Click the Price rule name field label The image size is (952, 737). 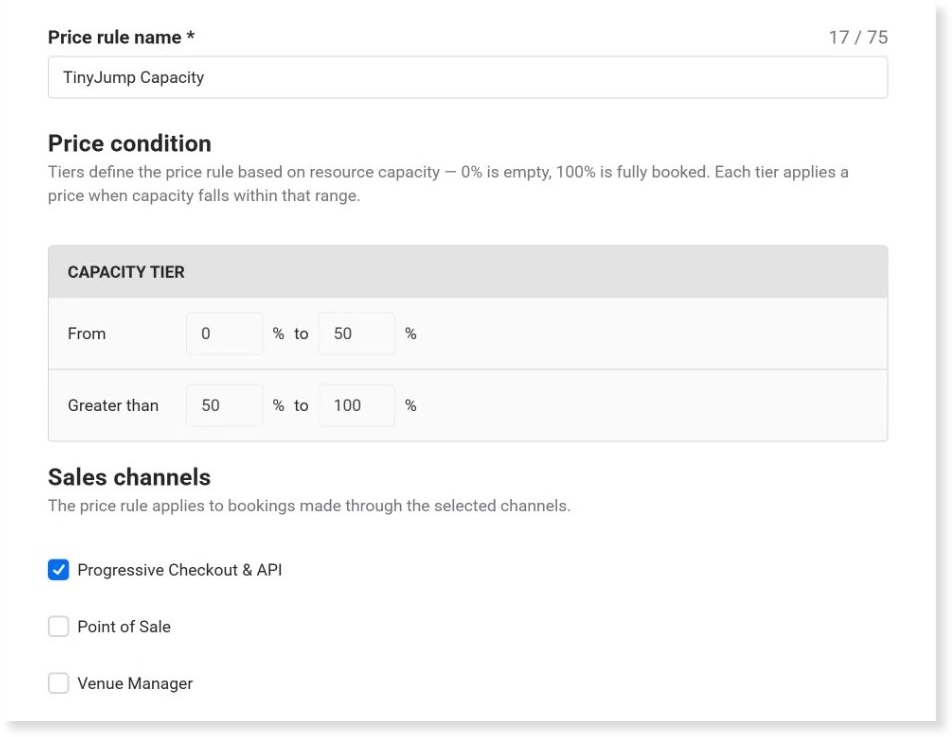[121, 37]
